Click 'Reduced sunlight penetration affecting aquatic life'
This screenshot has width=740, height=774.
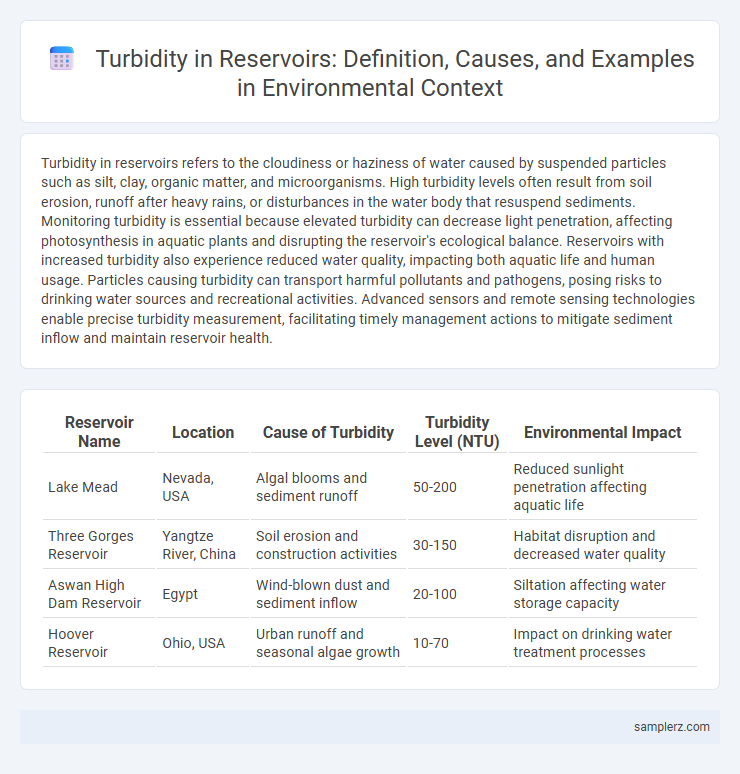603,487
